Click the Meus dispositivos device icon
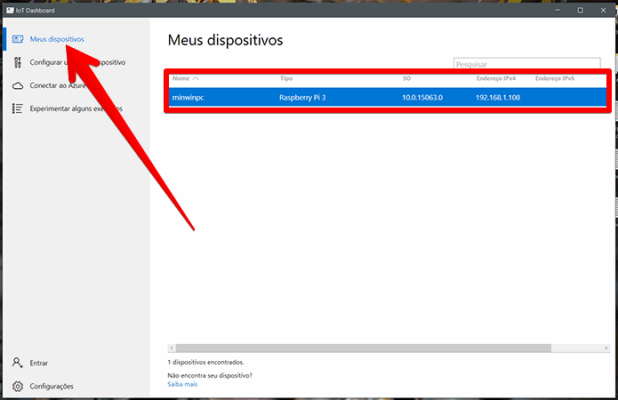Screen dimensions: 618x400 [x=17, y=39]
